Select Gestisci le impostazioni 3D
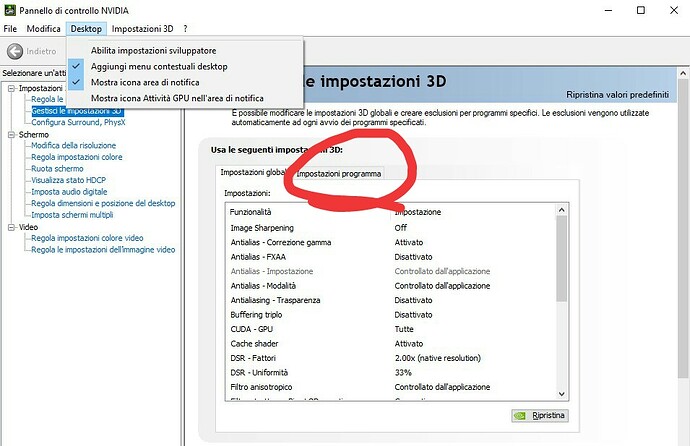The width and height of the screenshot is (690, 446). click(x=77, y=111)
